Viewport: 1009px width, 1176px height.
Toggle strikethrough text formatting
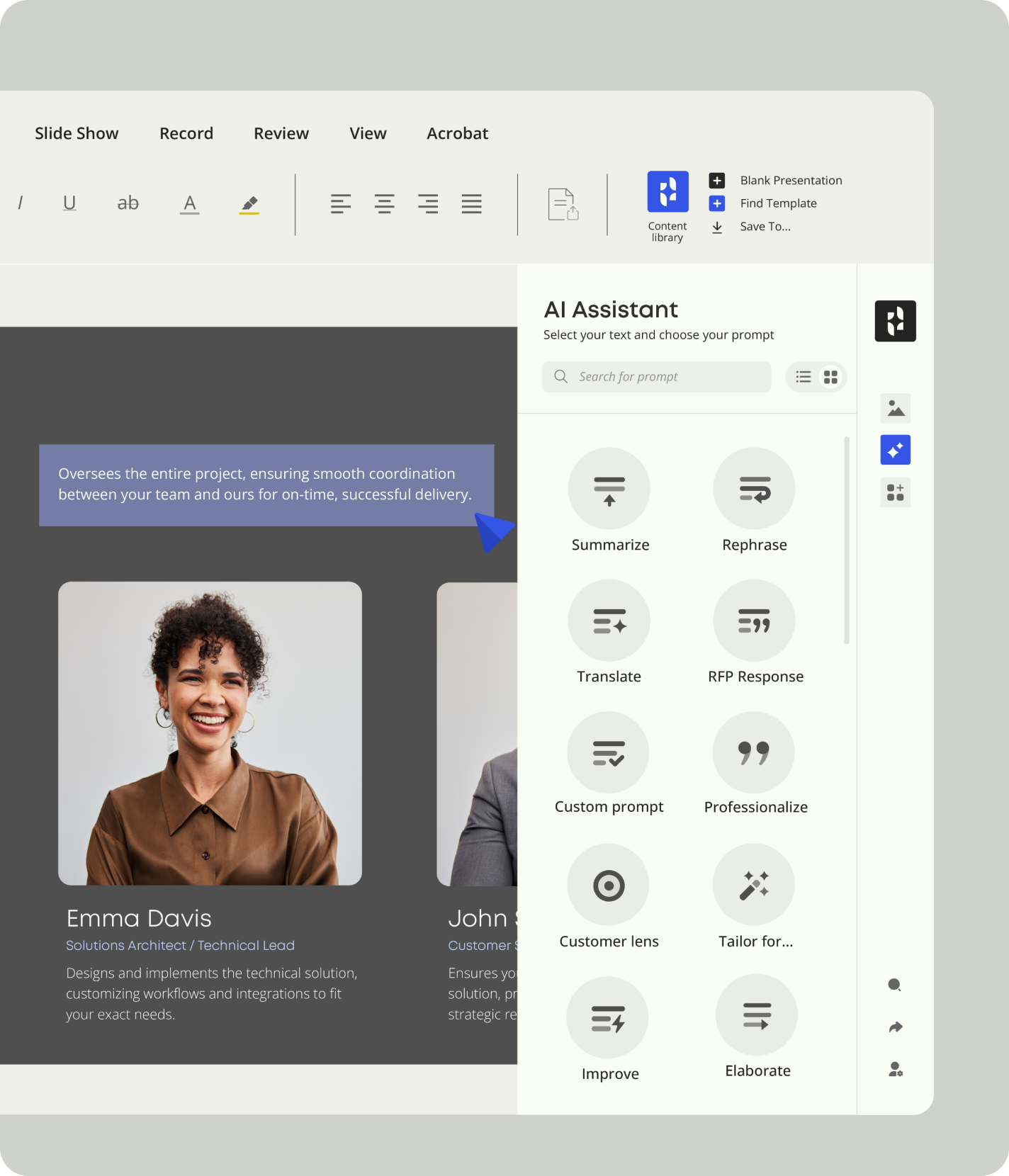(128, 203)
